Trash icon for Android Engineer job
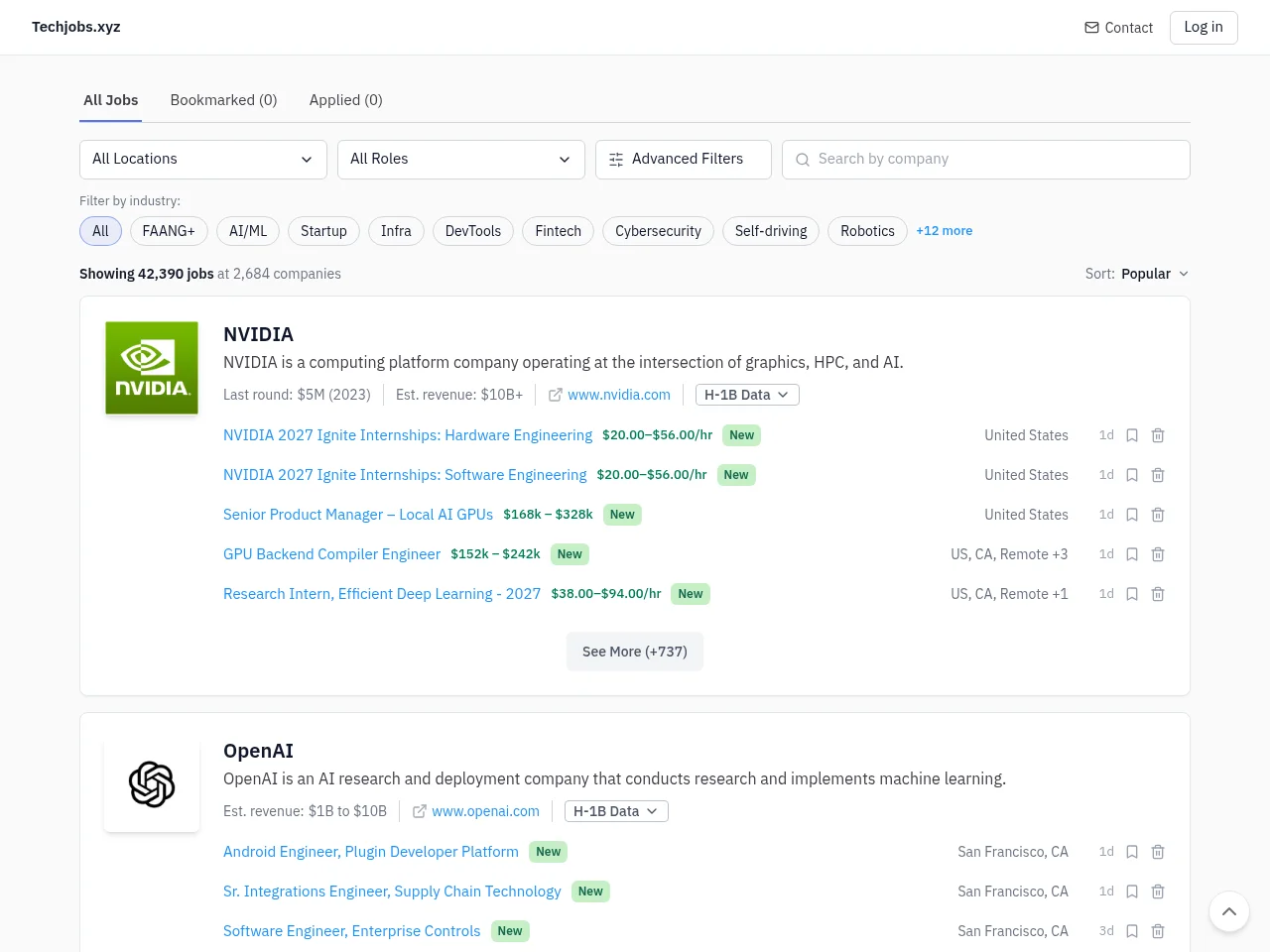1270x952 pixels. tap(1158, 852)
